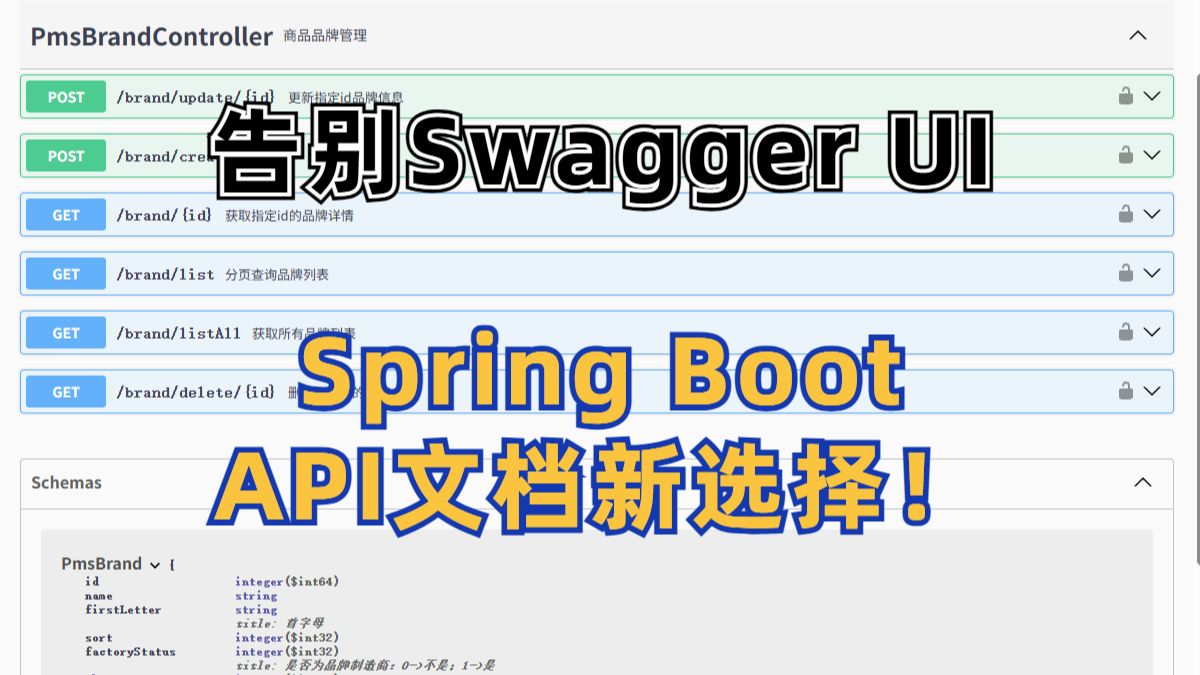Click the POST badge for /brand/update/{id}

[66, 97]
